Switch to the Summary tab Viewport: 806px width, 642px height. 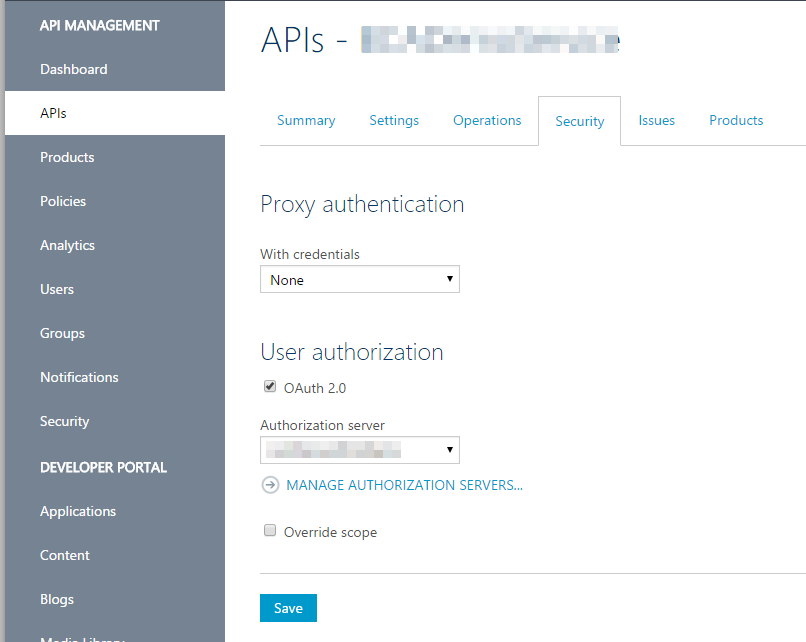306,120
